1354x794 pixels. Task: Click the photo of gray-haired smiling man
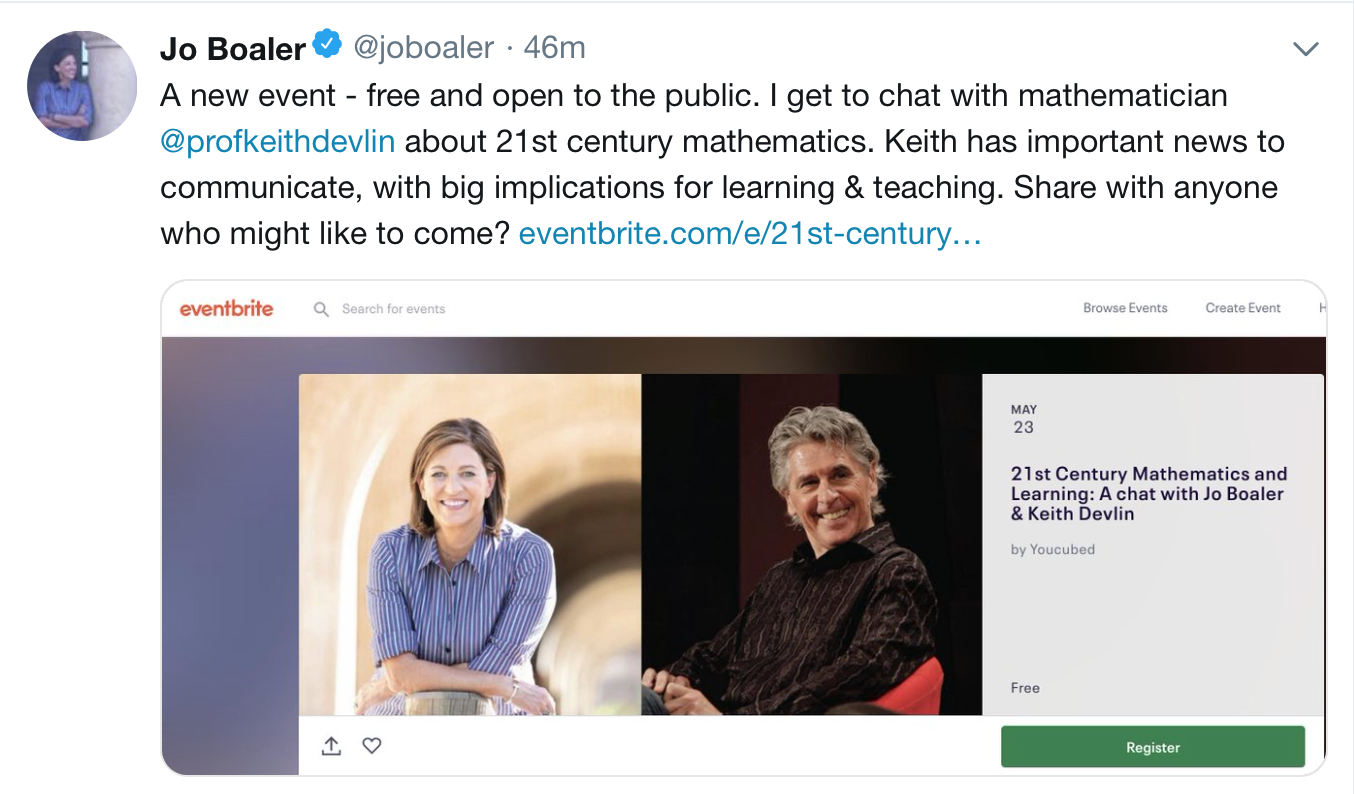(811, 545)
